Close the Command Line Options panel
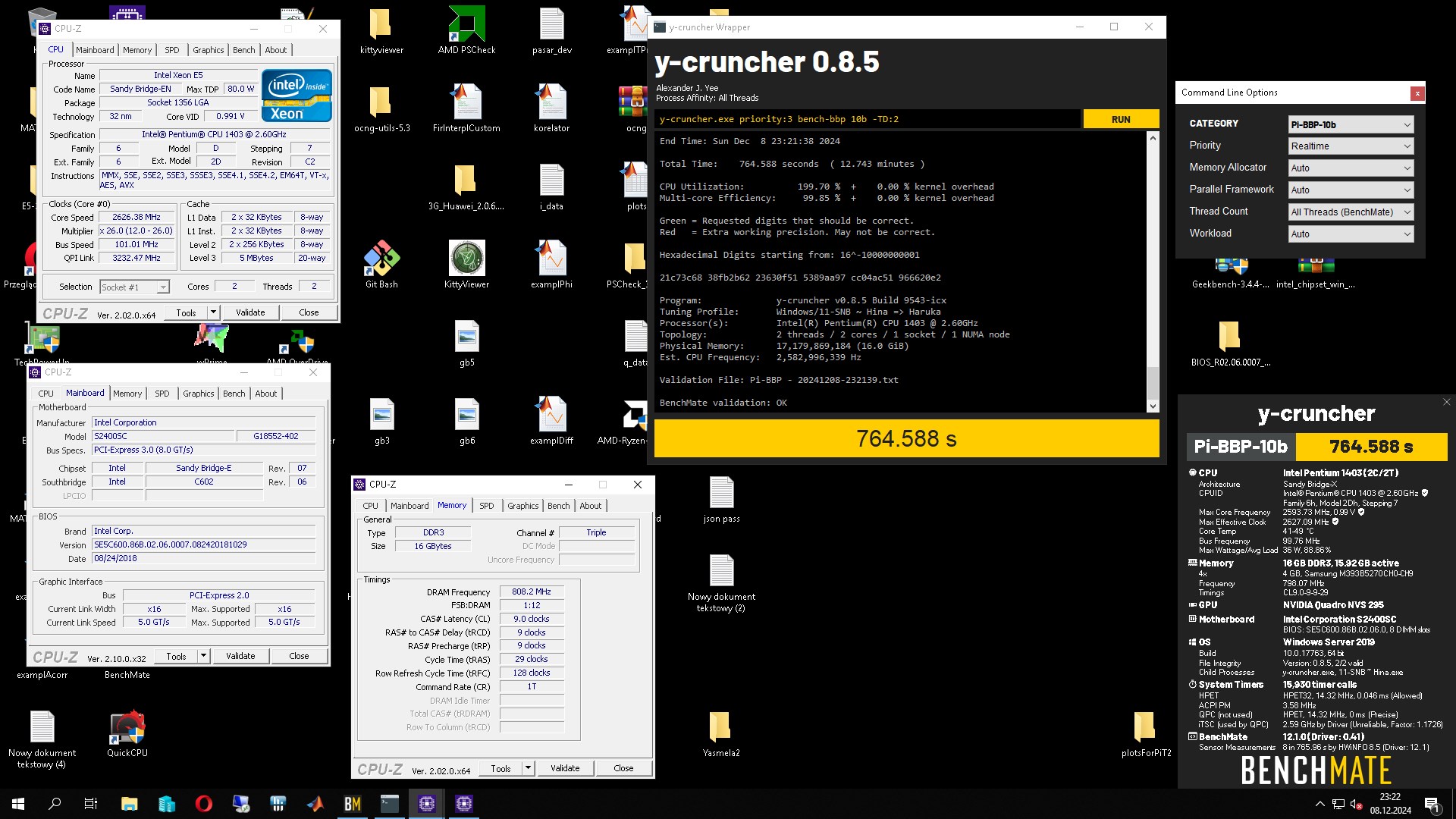The height and width of the screenshot is (819, 1456). pyautogui.click(x=1417, y=93)
